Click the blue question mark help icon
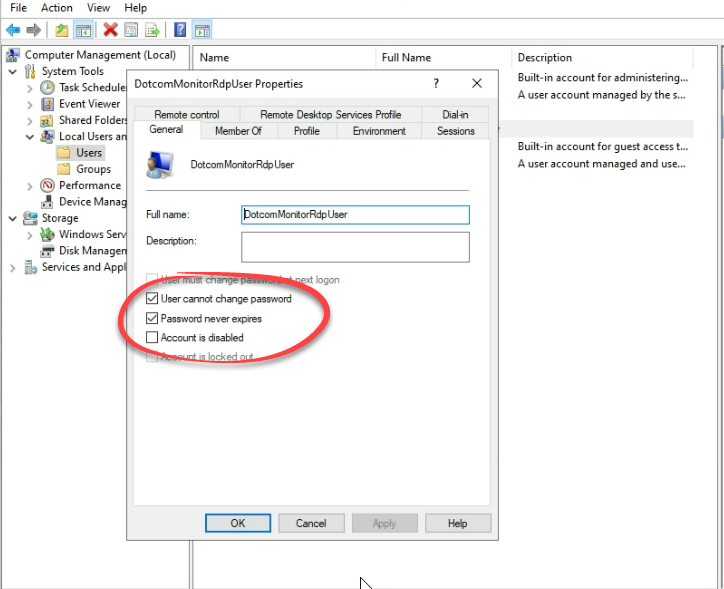Screen dimensions: 724x589 [x=180, y=30]
